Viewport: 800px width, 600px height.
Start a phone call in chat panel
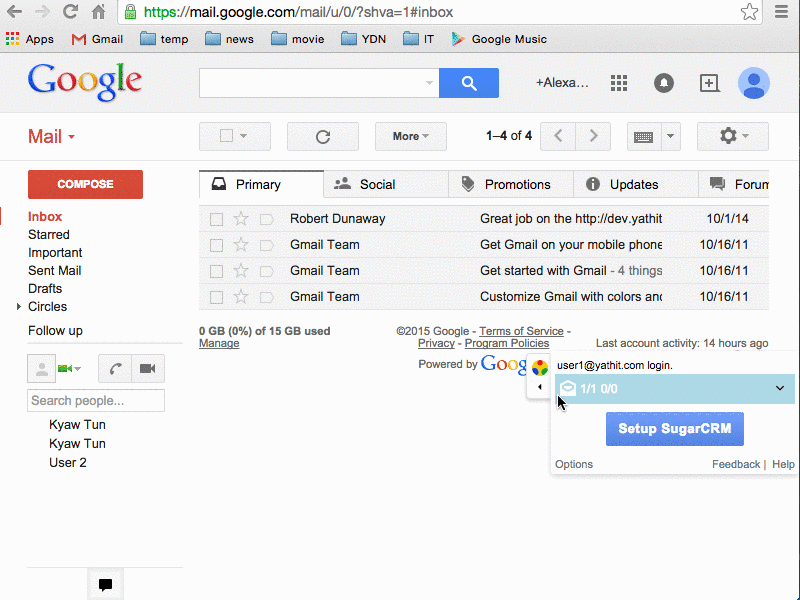pyautogui.click(x=115, y=368)
